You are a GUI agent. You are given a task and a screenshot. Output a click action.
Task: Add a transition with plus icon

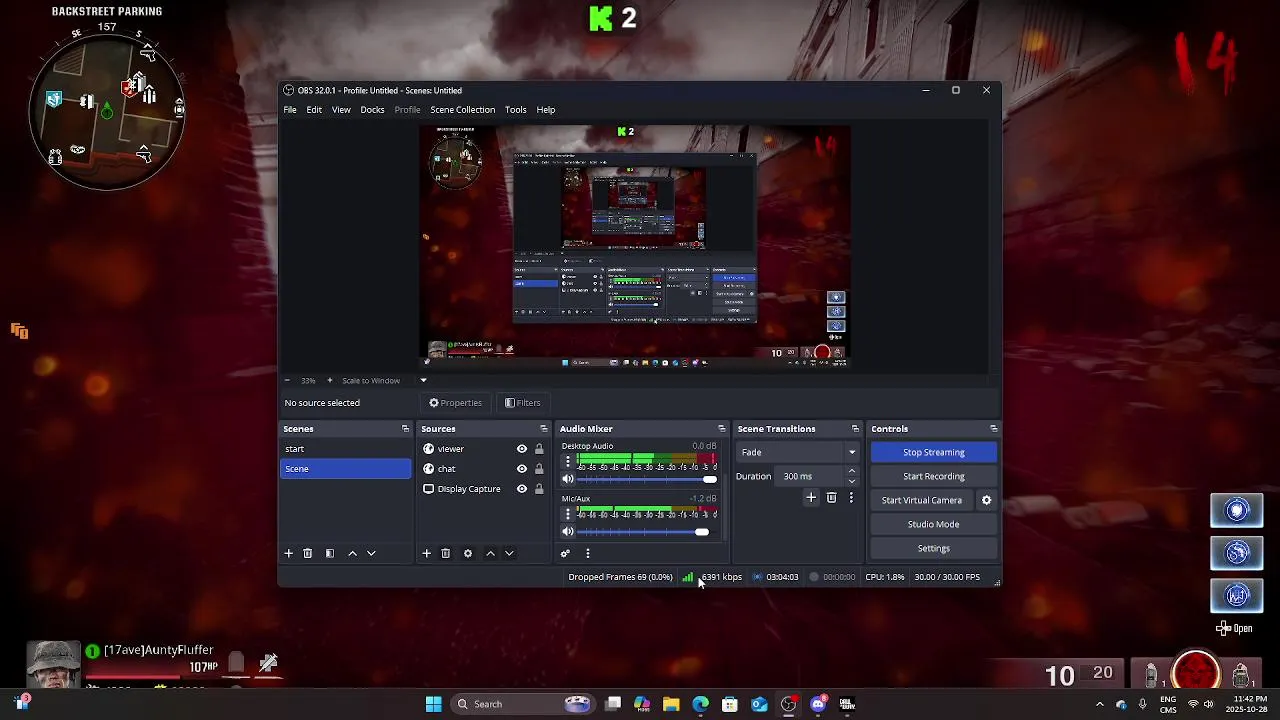coord(811,497)
